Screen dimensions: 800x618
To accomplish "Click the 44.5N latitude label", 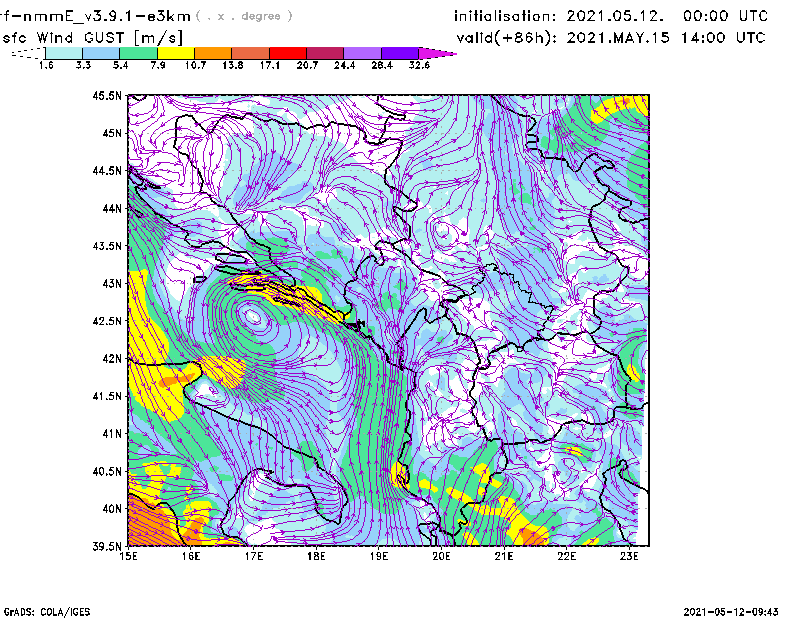I will [107, 170].
